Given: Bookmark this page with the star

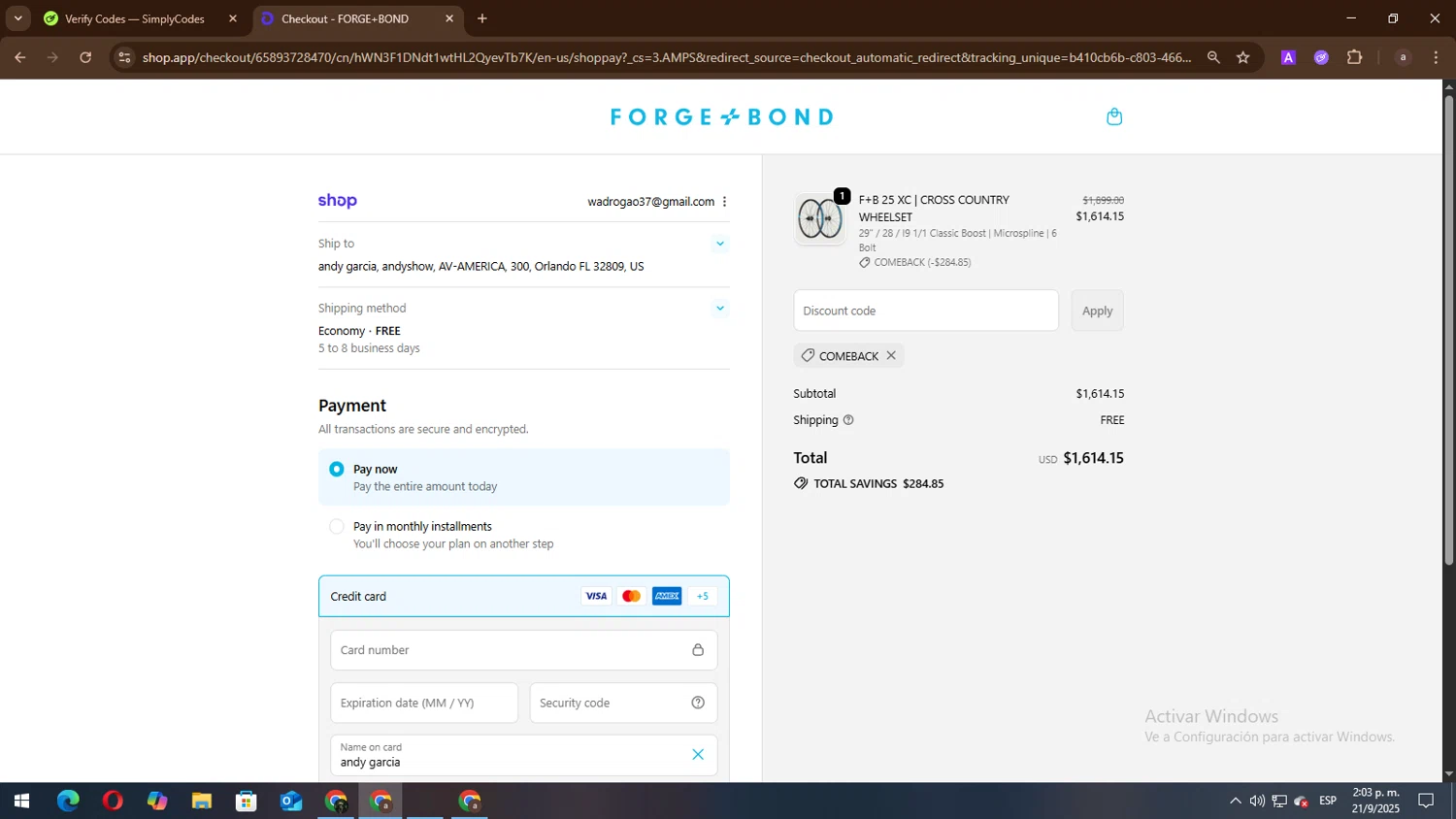Looking at the screenshot, I should click(x=1242, y=57).
